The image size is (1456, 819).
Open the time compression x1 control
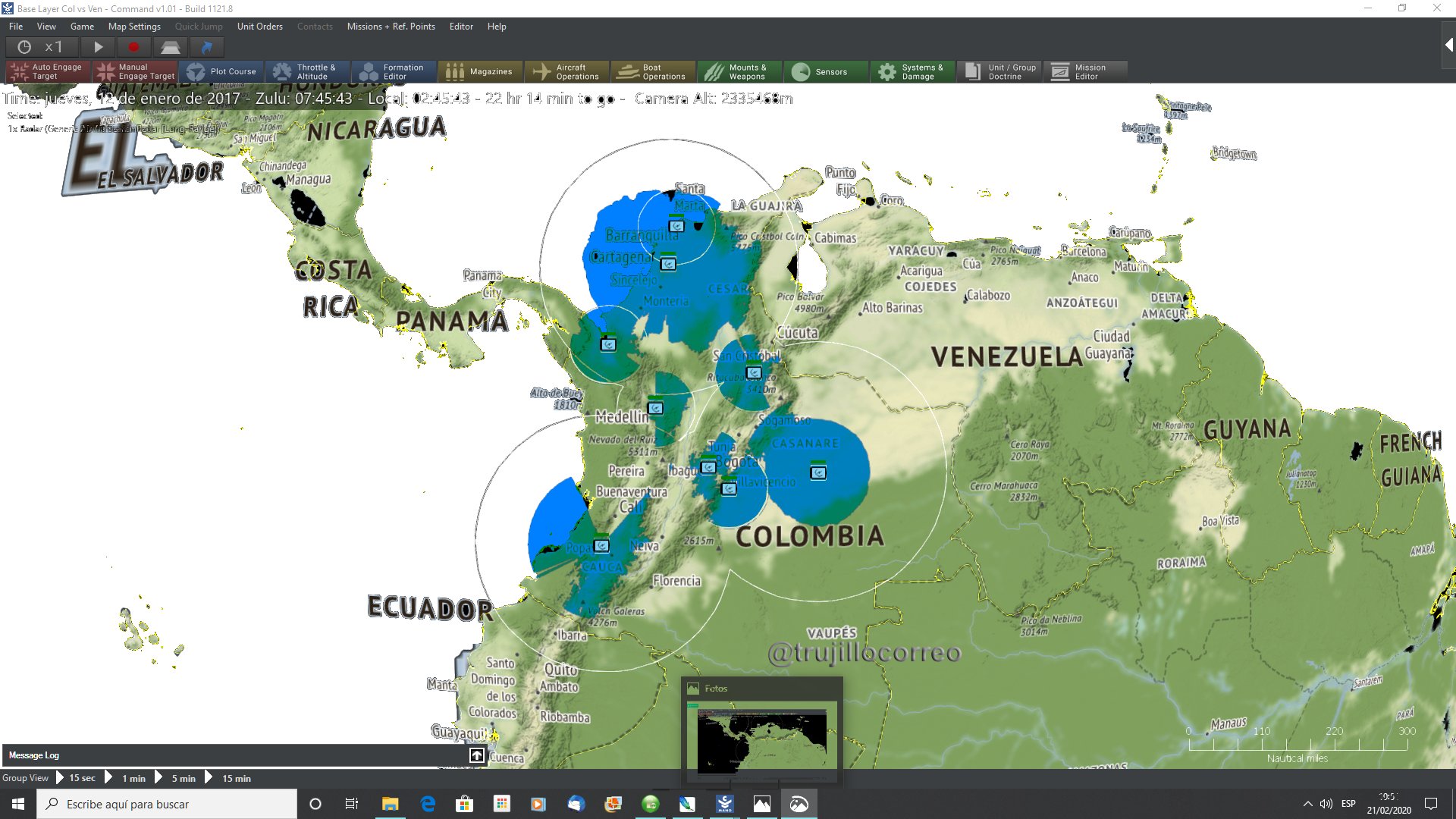pos(41,47)
